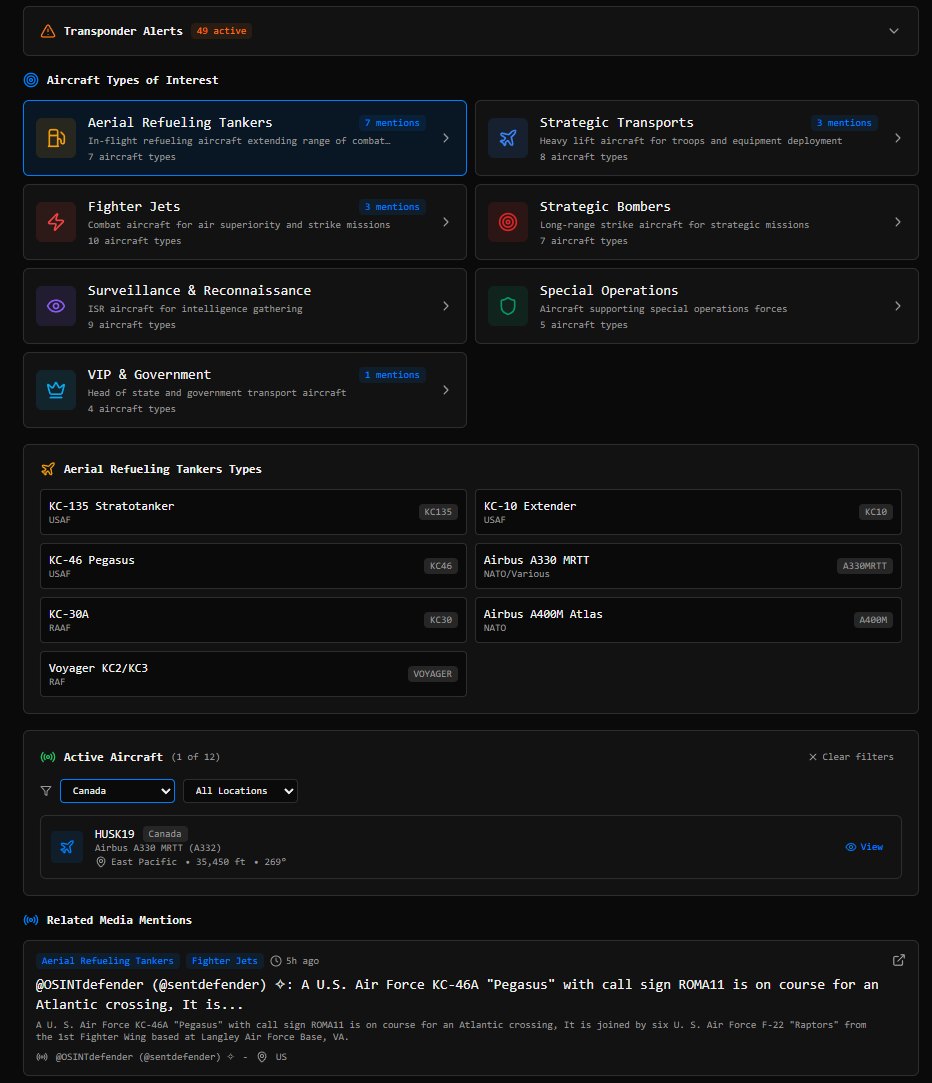Click the 1 mentions badge on VIP & Government
The image size is (932, 1083).
coord(392,375)
